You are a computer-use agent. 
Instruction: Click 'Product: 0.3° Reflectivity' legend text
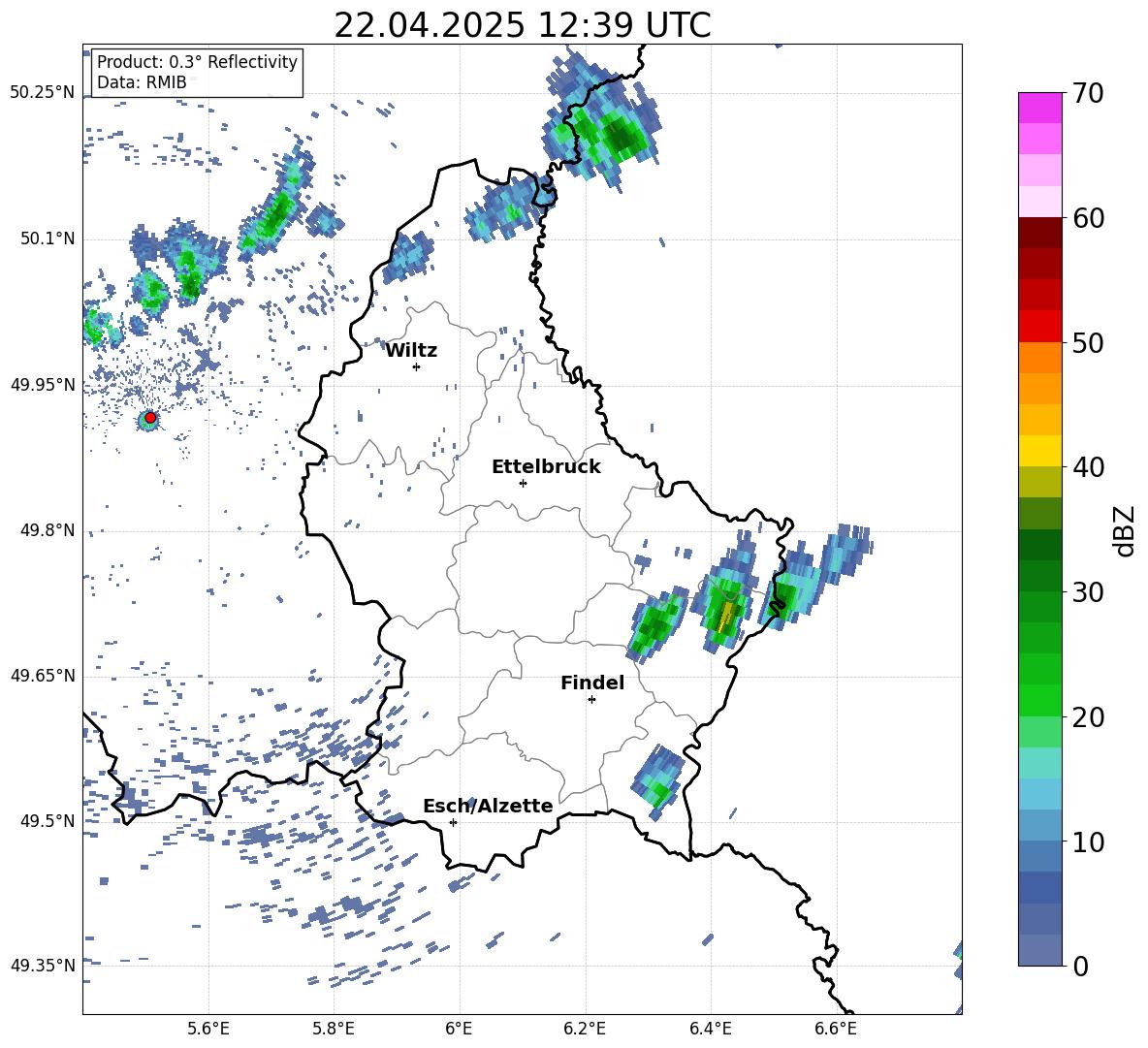[197, 61]
